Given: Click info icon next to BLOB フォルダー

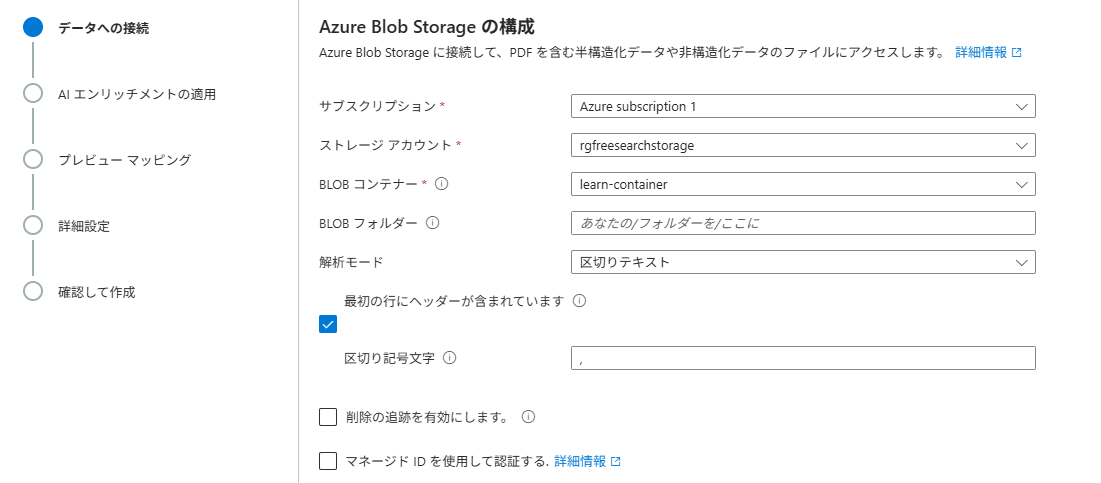Looking at the screenshot, I should (432, 223).
